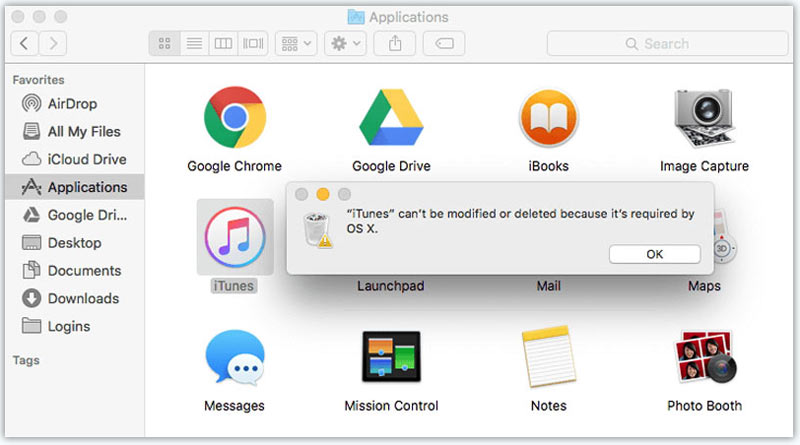This screenshot has height=445, width=800.
Task: Click the Applications folder icon in title bar
Action: 356,17
